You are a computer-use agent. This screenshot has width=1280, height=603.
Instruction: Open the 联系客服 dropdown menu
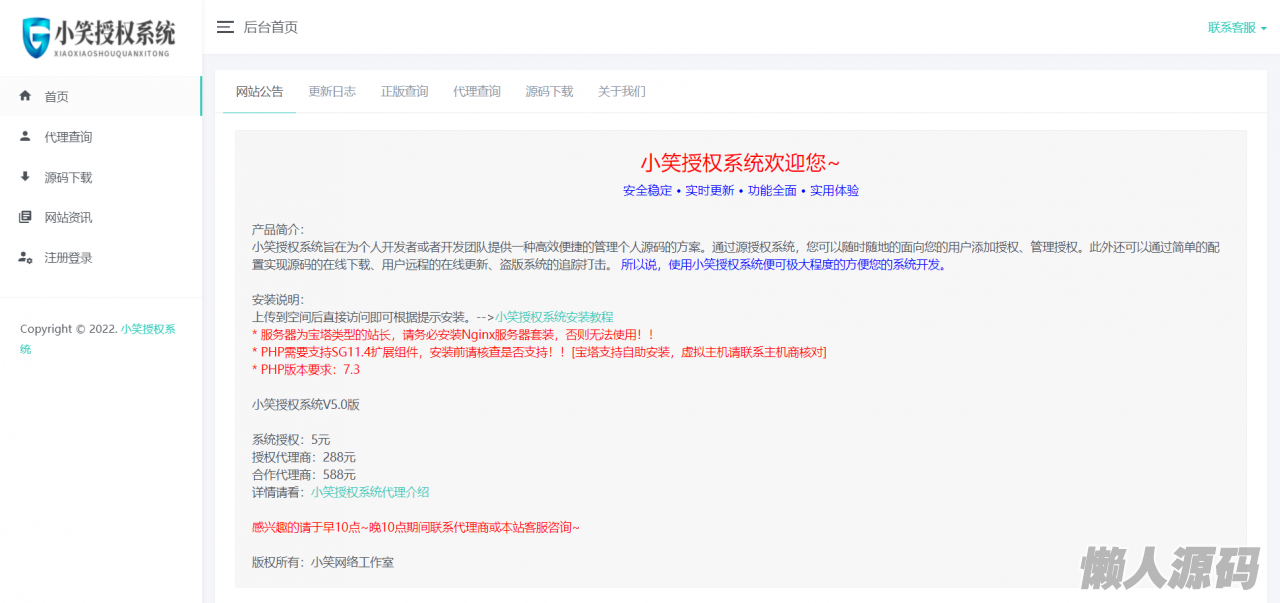(x=1237, y=27)
